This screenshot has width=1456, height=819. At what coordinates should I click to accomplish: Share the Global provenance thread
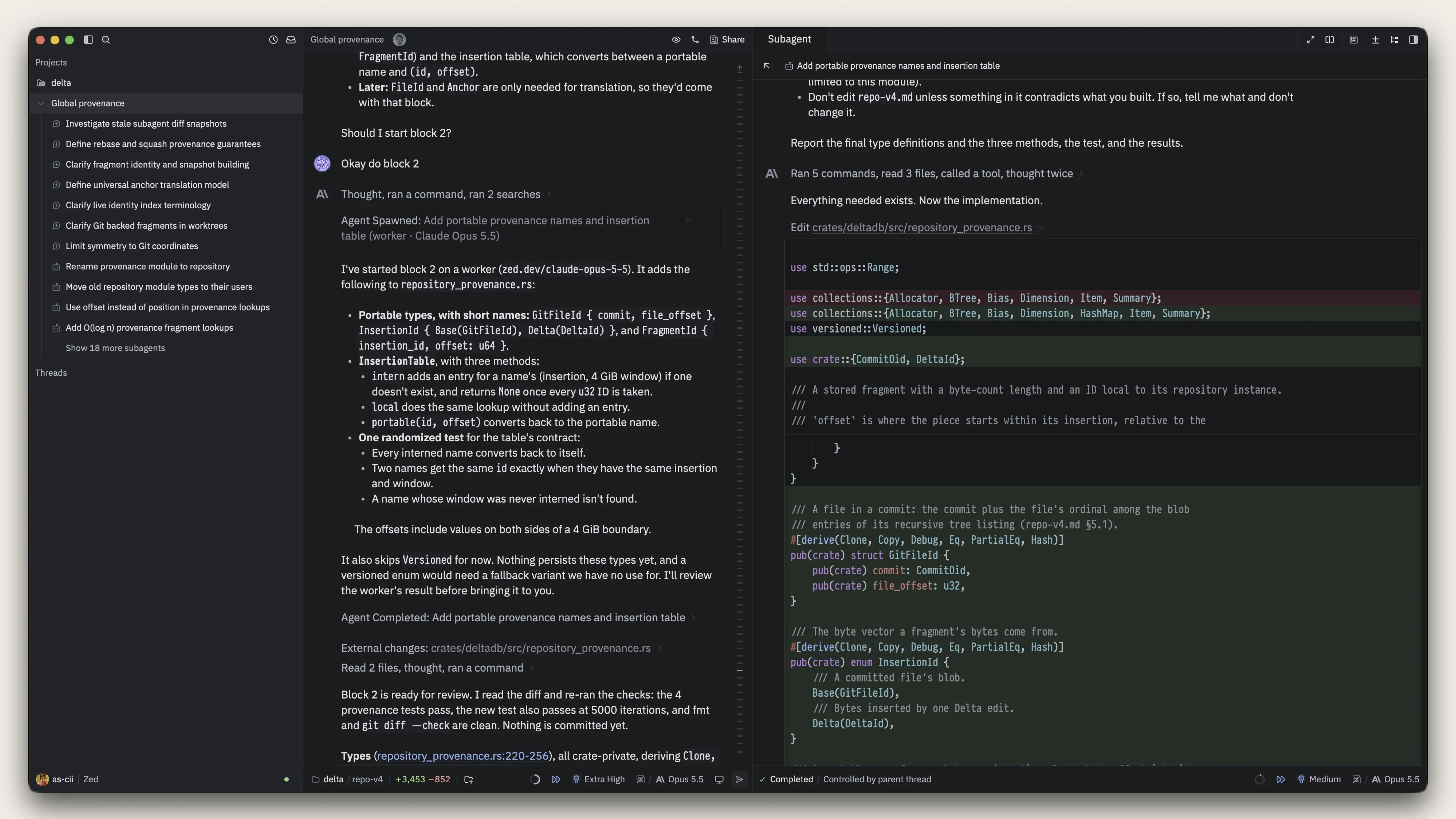pos(727,40)
